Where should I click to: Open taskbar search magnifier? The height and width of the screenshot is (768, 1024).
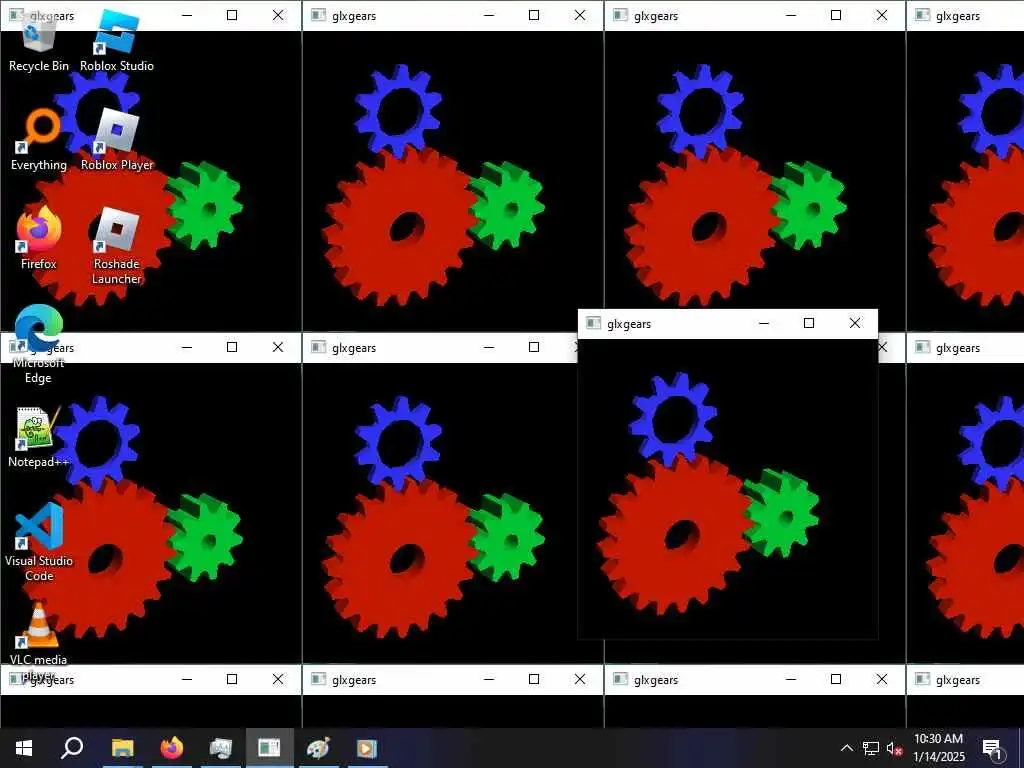(72, 748)
